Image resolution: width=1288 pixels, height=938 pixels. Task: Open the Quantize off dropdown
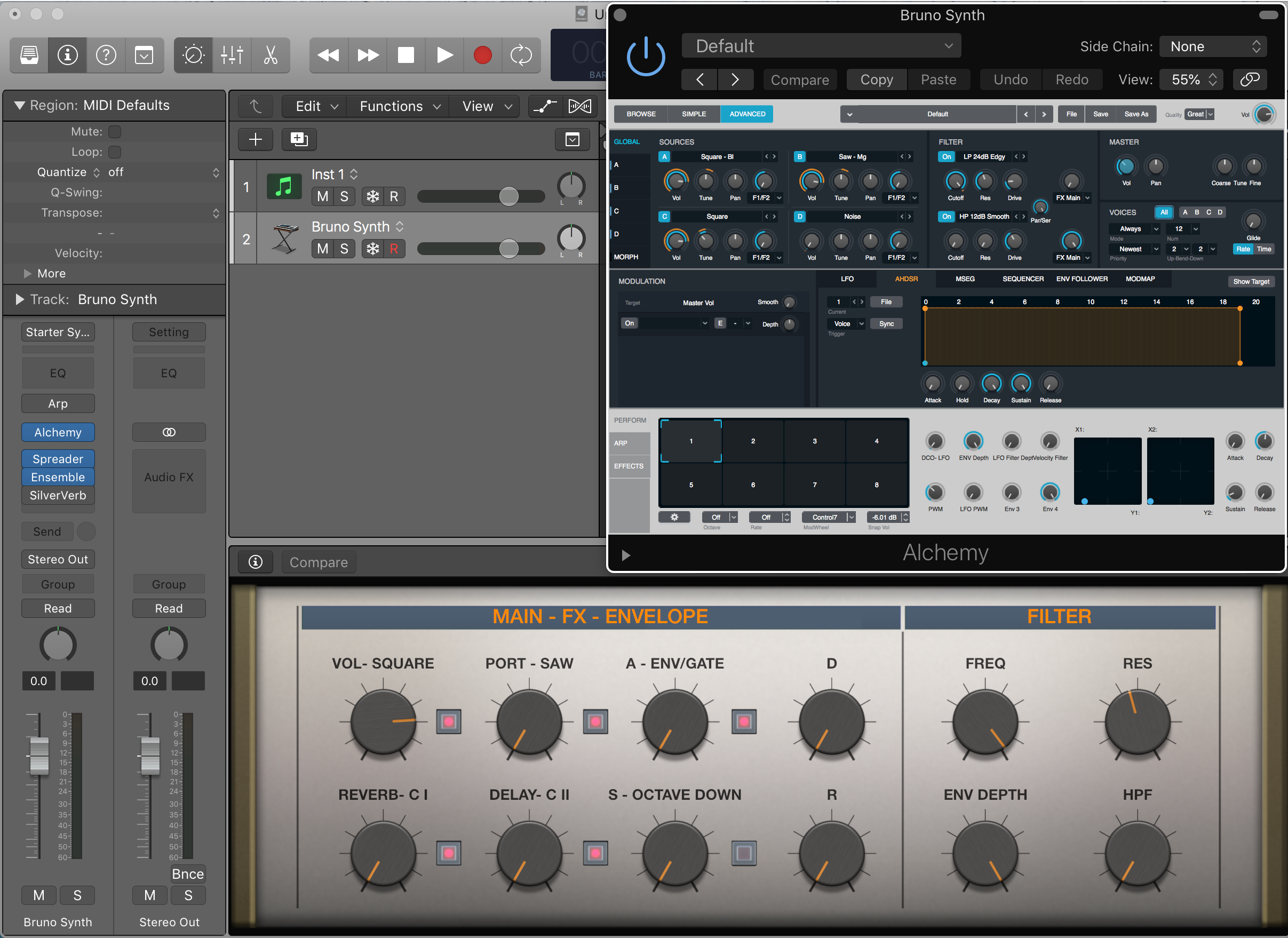tap(164, 173)
